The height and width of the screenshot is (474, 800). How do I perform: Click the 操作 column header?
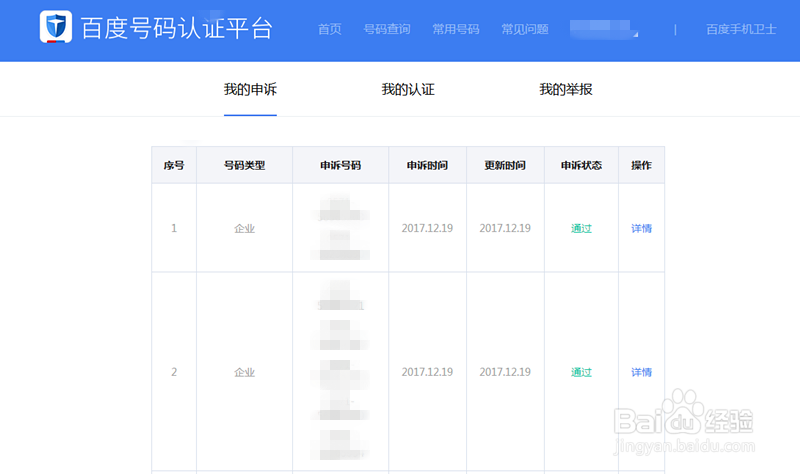tap(641, 165)
